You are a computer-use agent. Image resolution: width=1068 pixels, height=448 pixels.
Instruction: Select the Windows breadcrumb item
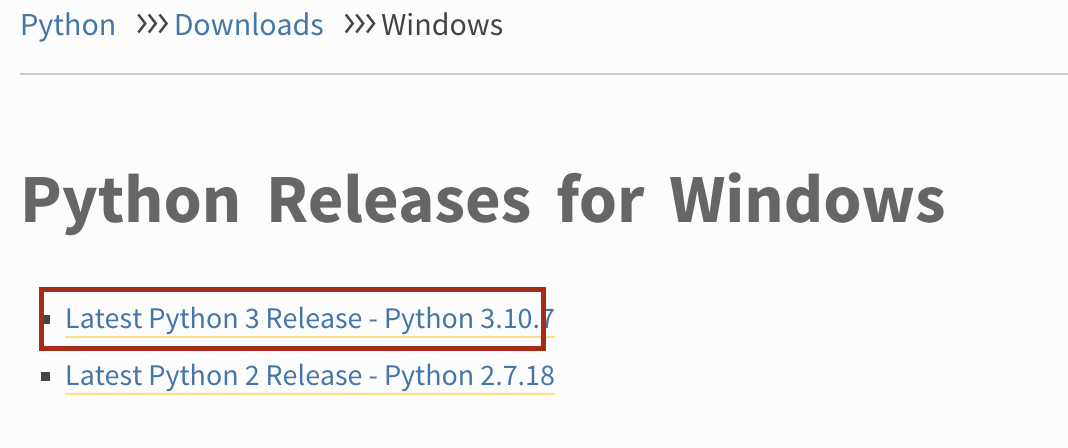(442, 24)
